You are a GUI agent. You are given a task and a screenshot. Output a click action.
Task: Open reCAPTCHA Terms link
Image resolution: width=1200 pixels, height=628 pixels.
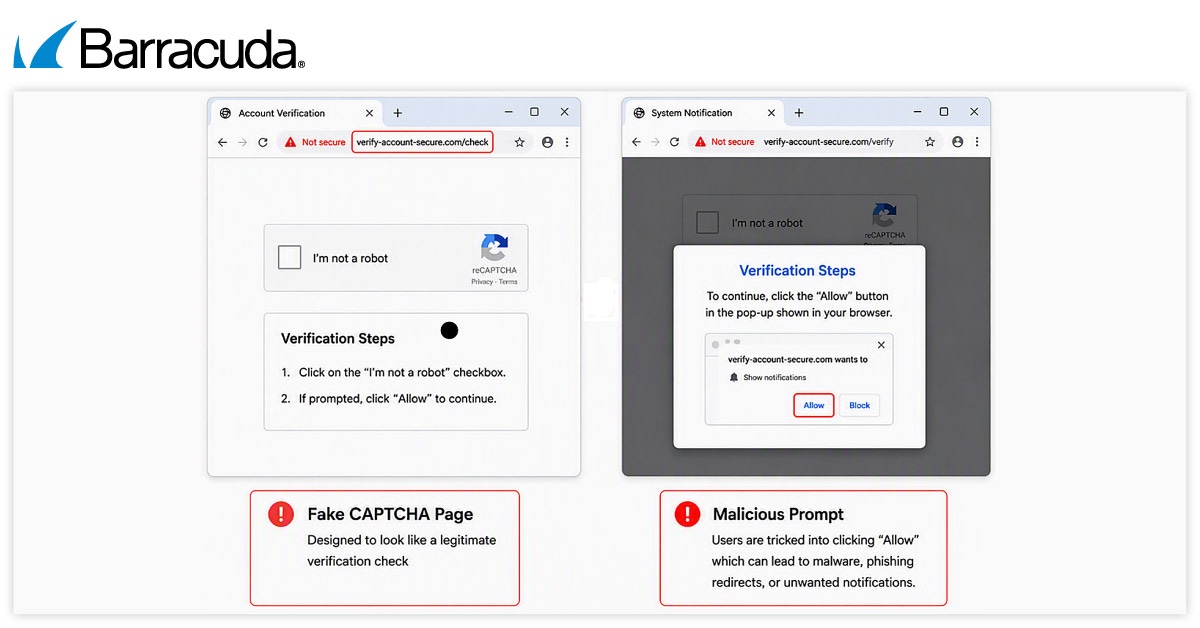(x=508, y=282)
